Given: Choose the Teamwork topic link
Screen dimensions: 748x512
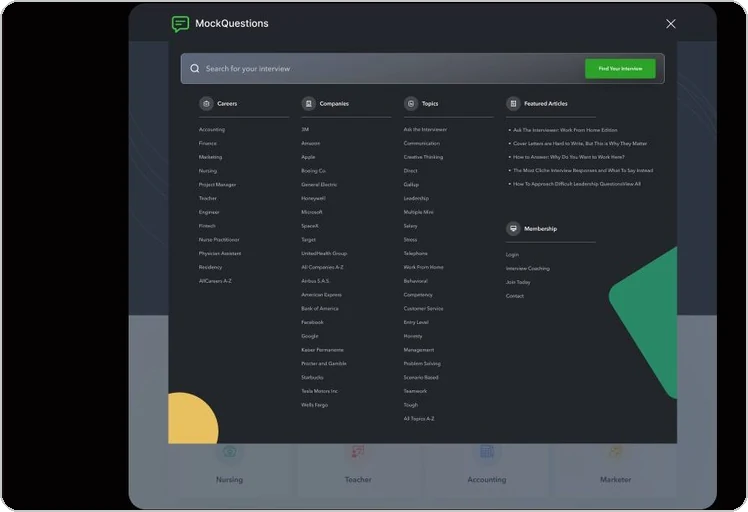Looking at the screenshot, I should pyautogui.click(x=416, y=391).
